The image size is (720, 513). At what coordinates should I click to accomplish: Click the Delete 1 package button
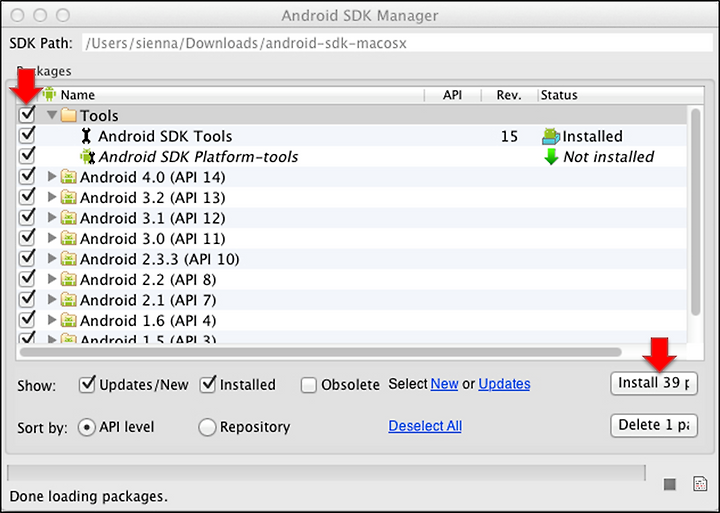654,425
